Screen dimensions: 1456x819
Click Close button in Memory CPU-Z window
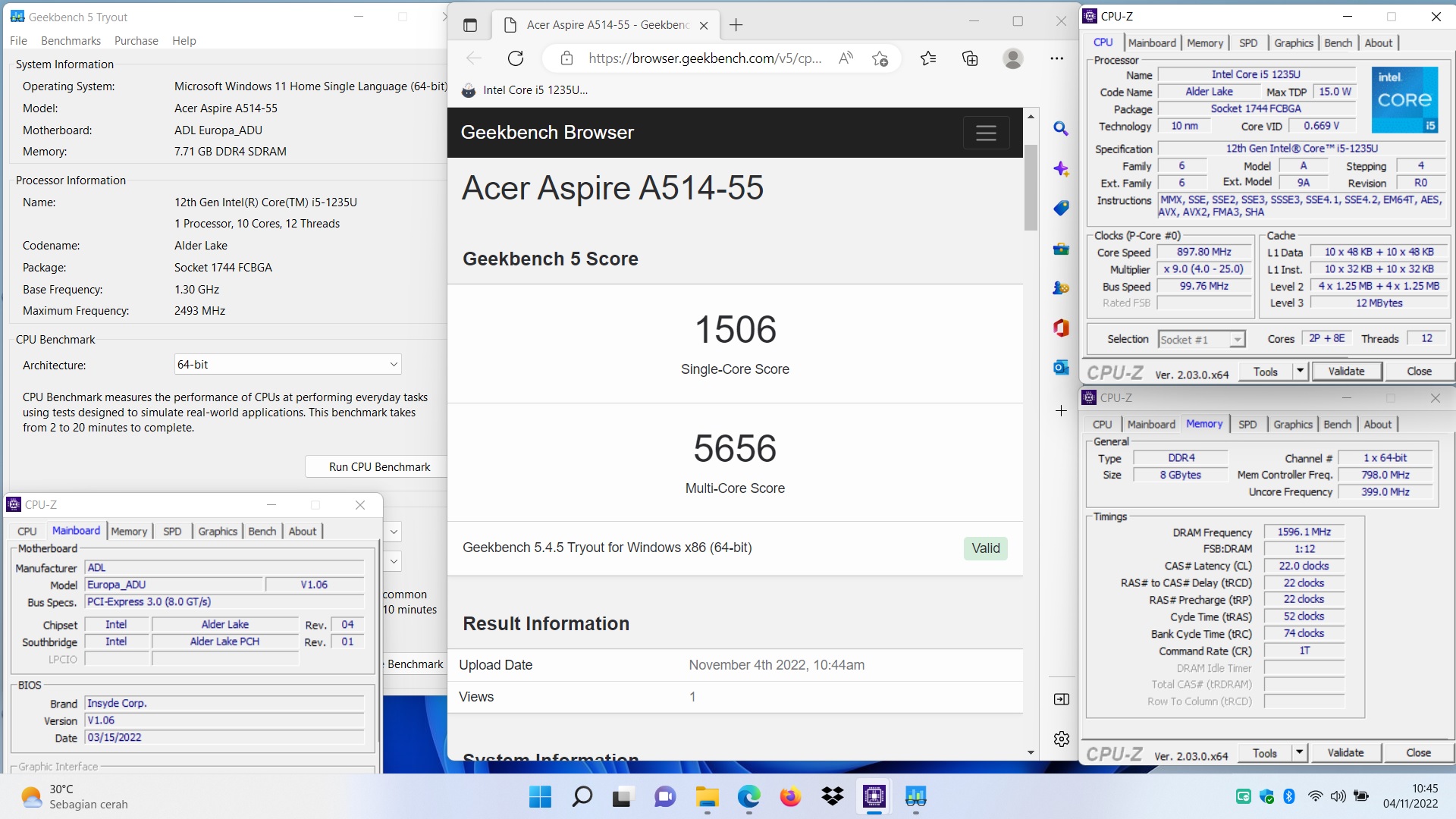[1418, 753]
